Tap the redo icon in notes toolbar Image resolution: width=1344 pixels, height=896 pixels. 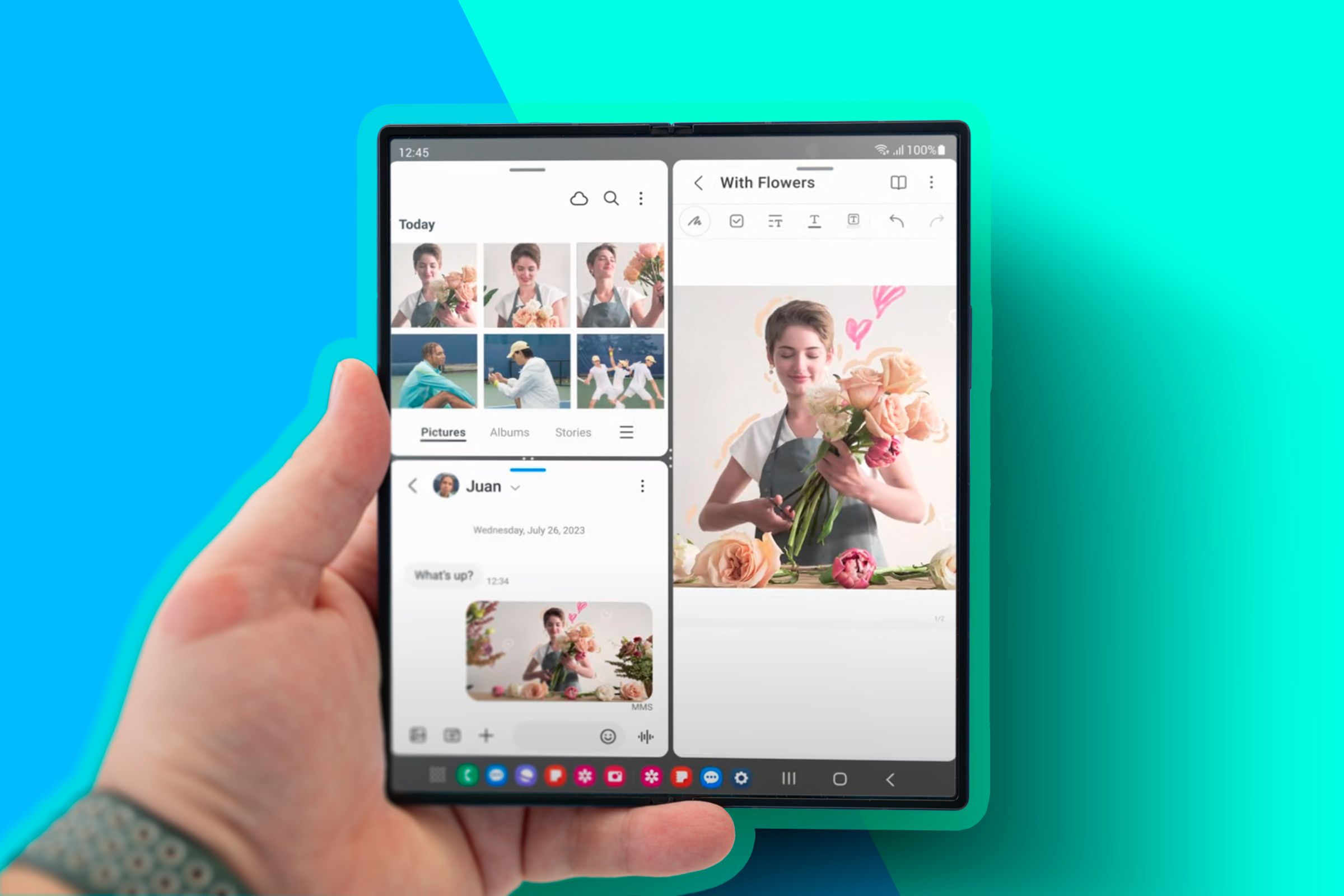pos(936,222)
